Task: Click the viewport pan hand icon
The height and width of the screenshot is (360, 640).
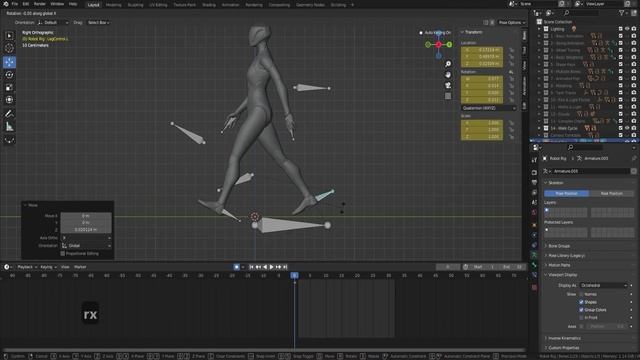Action: coord(448,75)
